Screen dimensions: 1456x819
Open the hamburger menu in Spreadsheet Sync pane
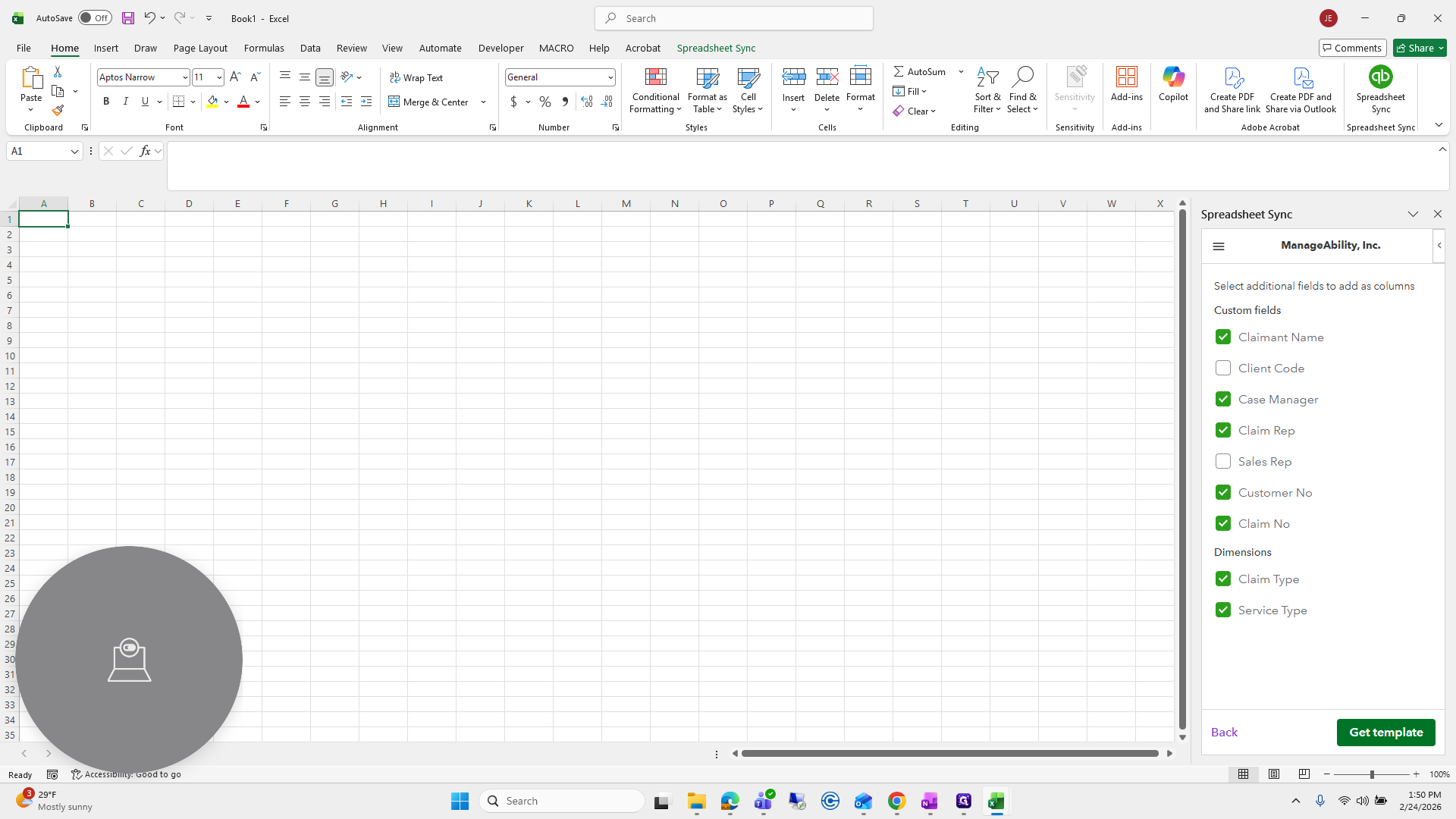click(1219, 246)
